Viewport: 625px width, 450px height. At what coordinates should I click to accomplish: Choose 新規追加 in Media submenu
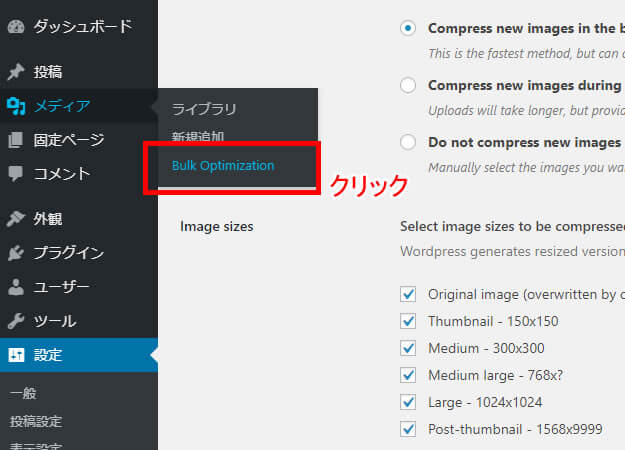click(x=198, y=136)
